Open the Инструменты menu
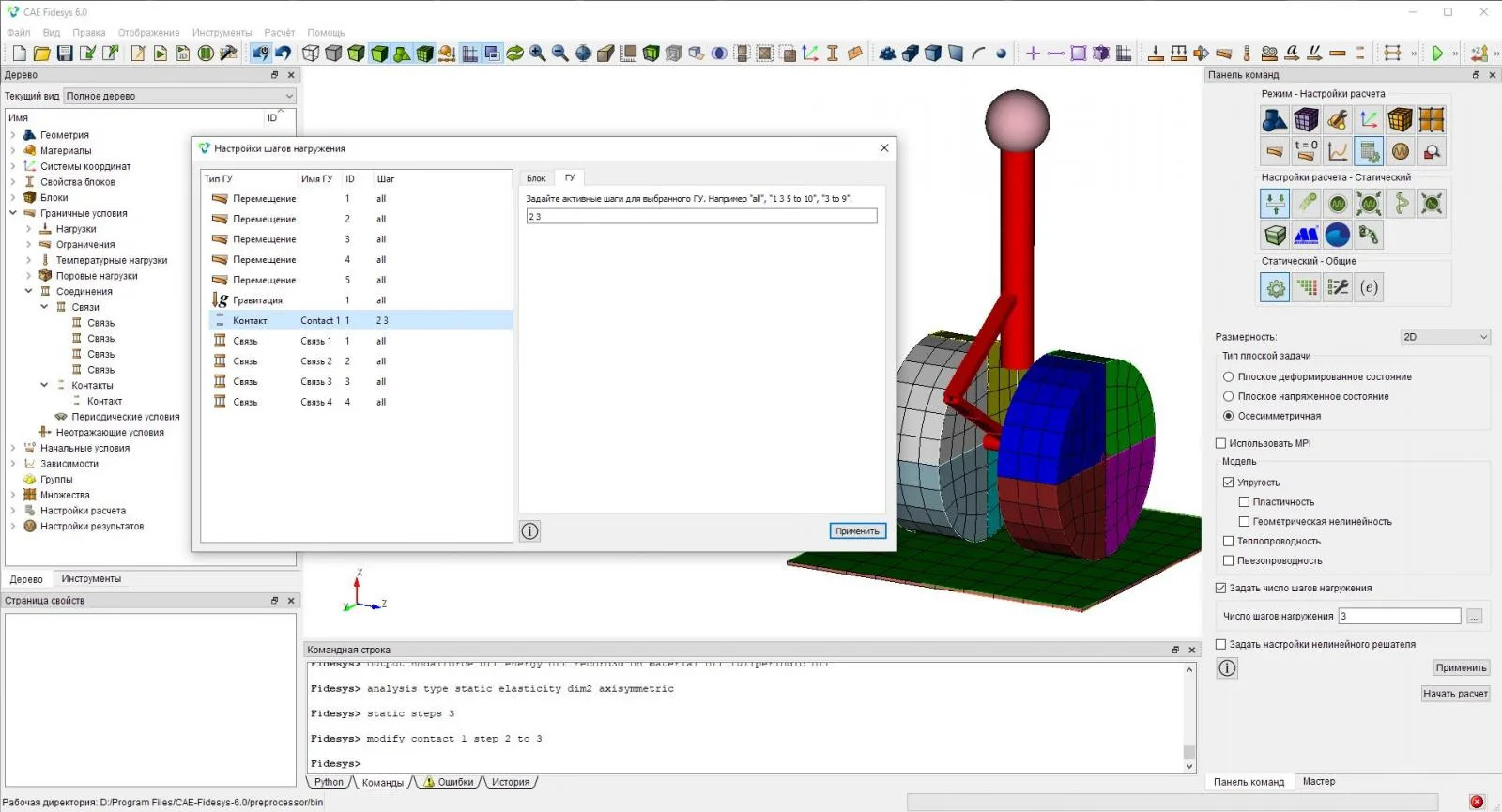Viewport: 1502px width, 812px height. pos(222,33)
